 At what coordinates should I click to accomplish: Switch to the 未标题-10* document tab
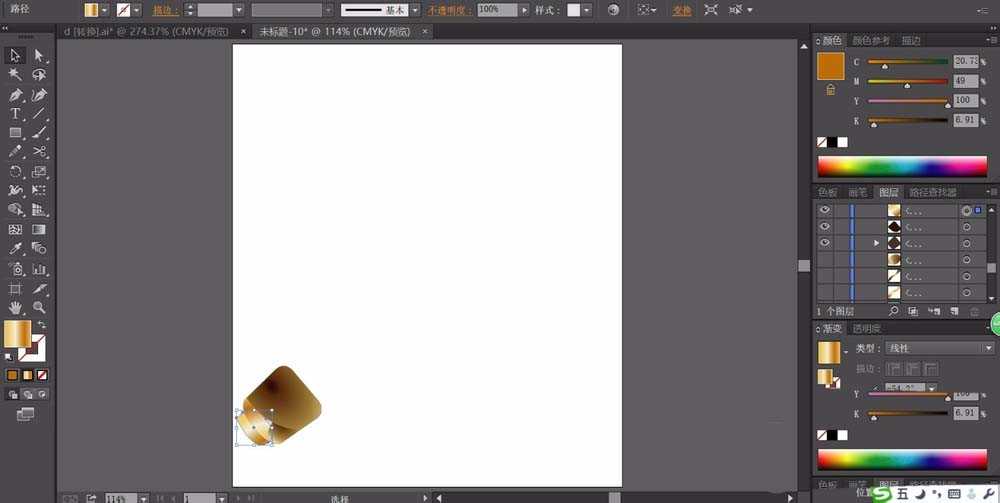(335, 31)
